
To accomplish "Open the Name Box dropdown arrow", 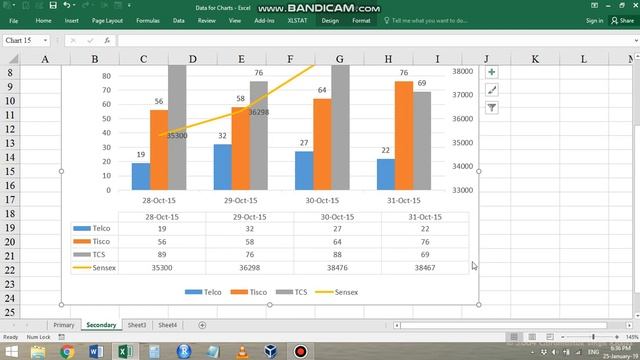I will tap(45, 40).
